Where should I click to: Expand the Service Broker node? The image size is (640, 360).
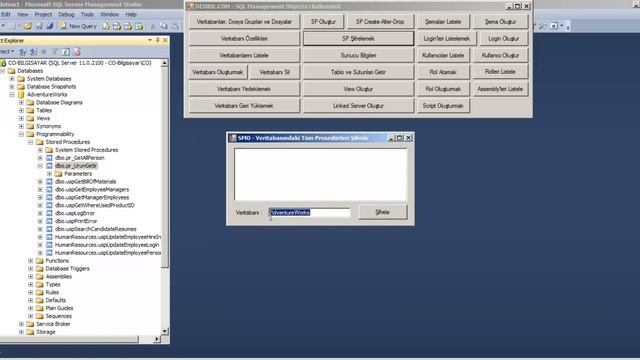pyautogui.click(x=21, y=324)
